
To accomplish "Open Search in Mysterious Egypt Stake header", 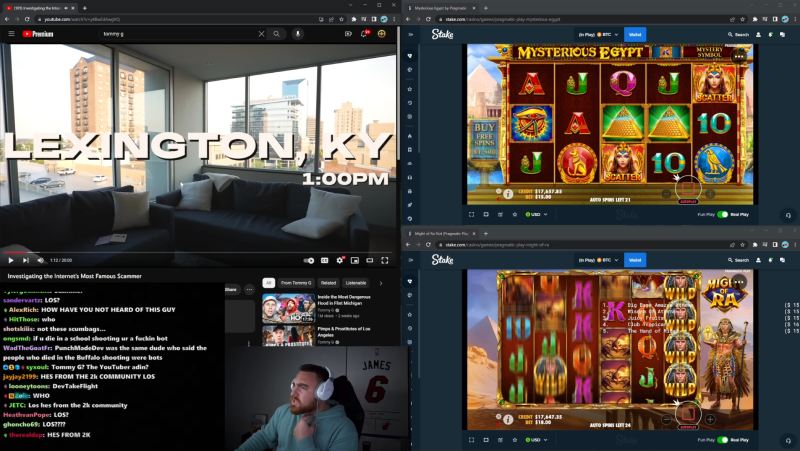I will pos(738,35).
